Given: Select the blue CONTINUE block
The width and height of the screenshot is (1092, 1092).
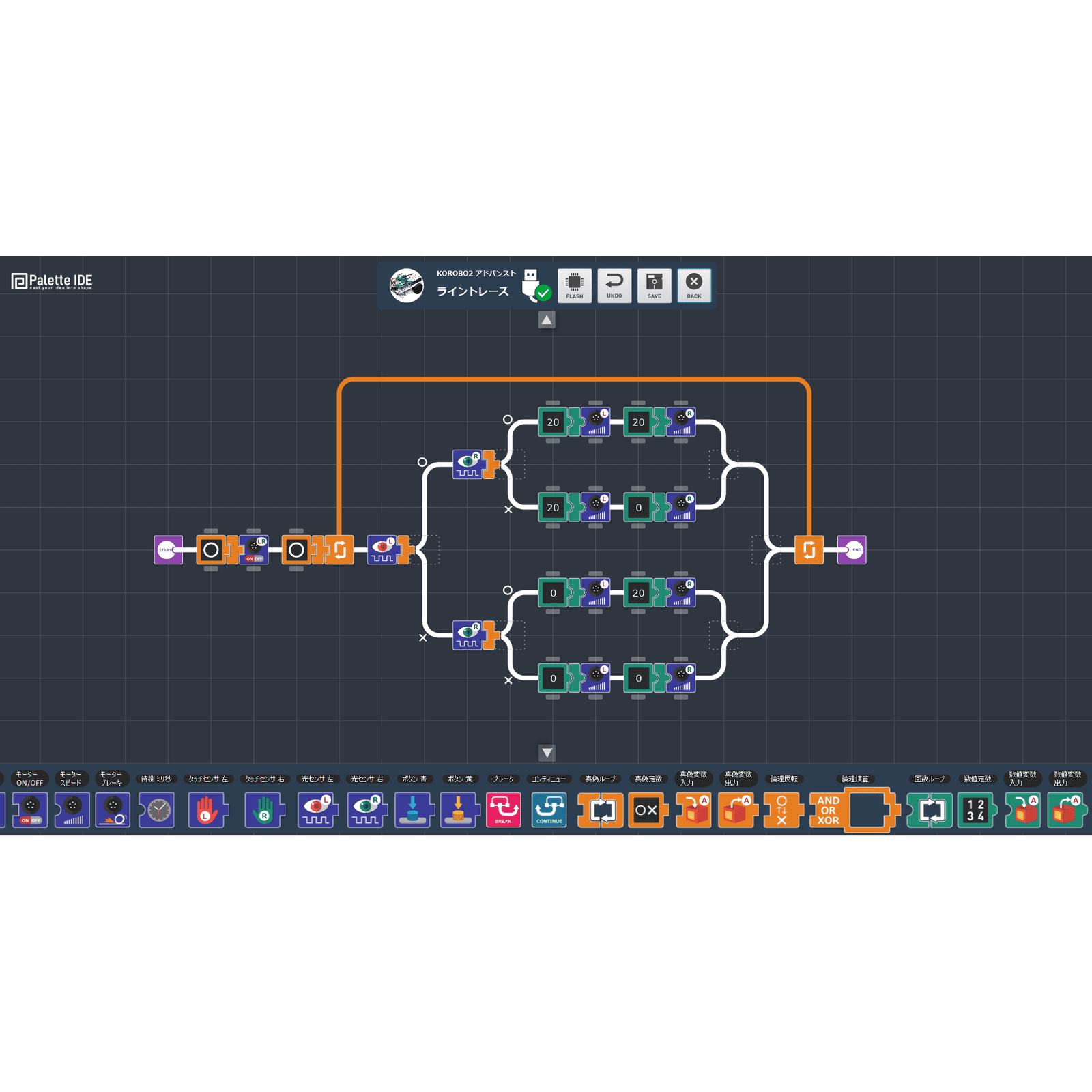Looking at the screenshot, I should [x=549, y=811].
